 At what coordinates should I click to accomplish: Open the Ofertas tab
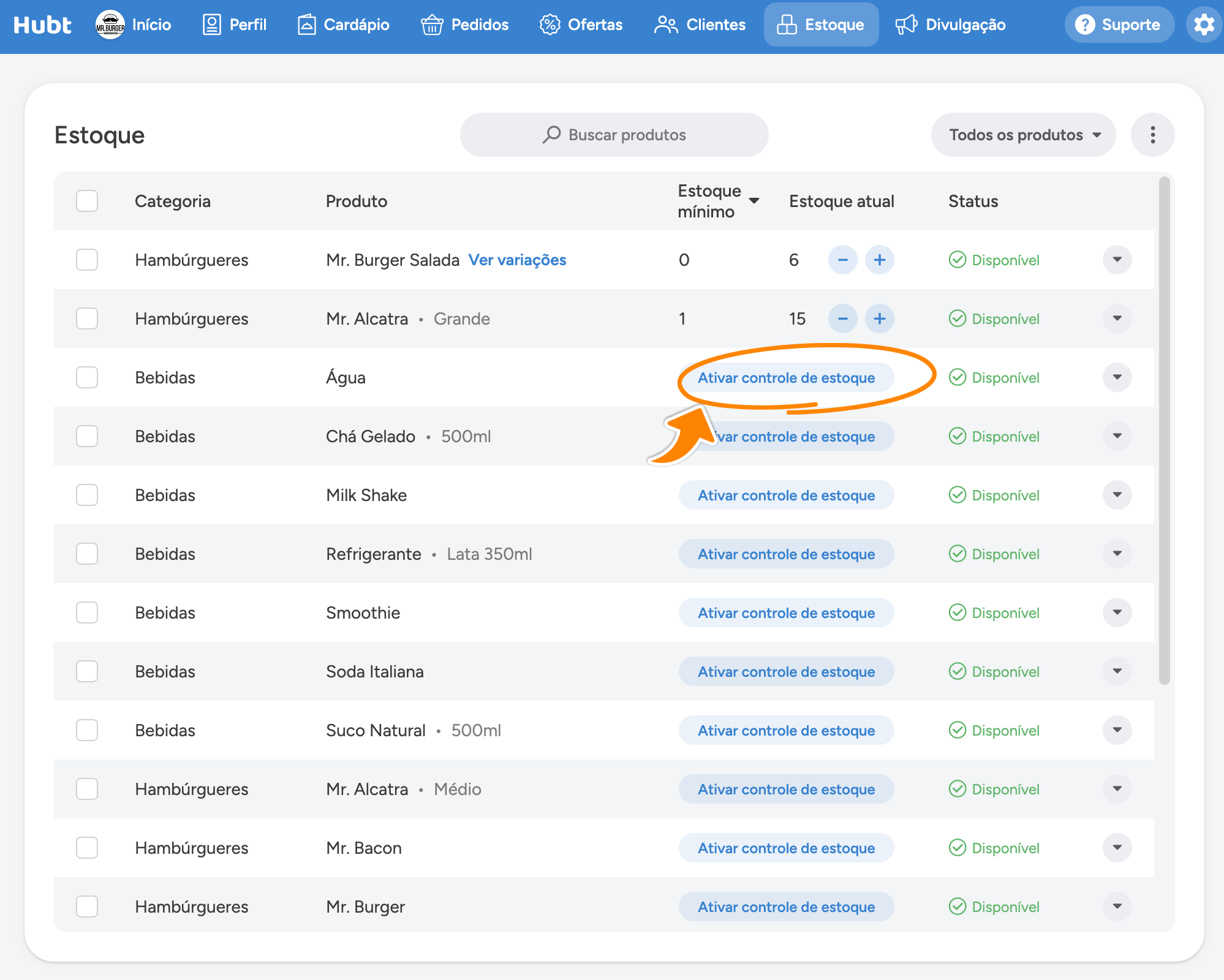(x=581, y=24)
